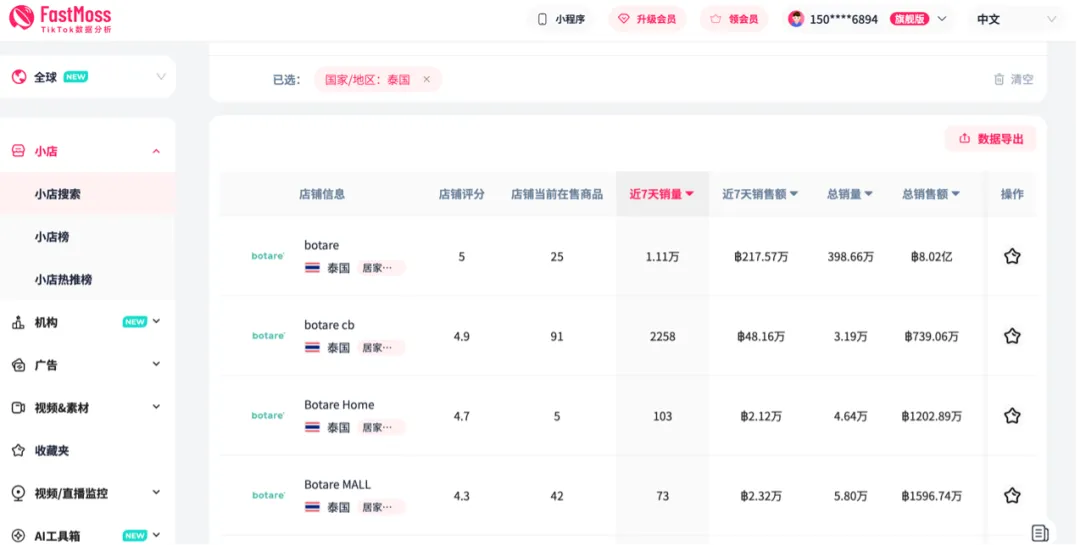Click the 店铺当前在售商品 column header

[x=557, y=194]
